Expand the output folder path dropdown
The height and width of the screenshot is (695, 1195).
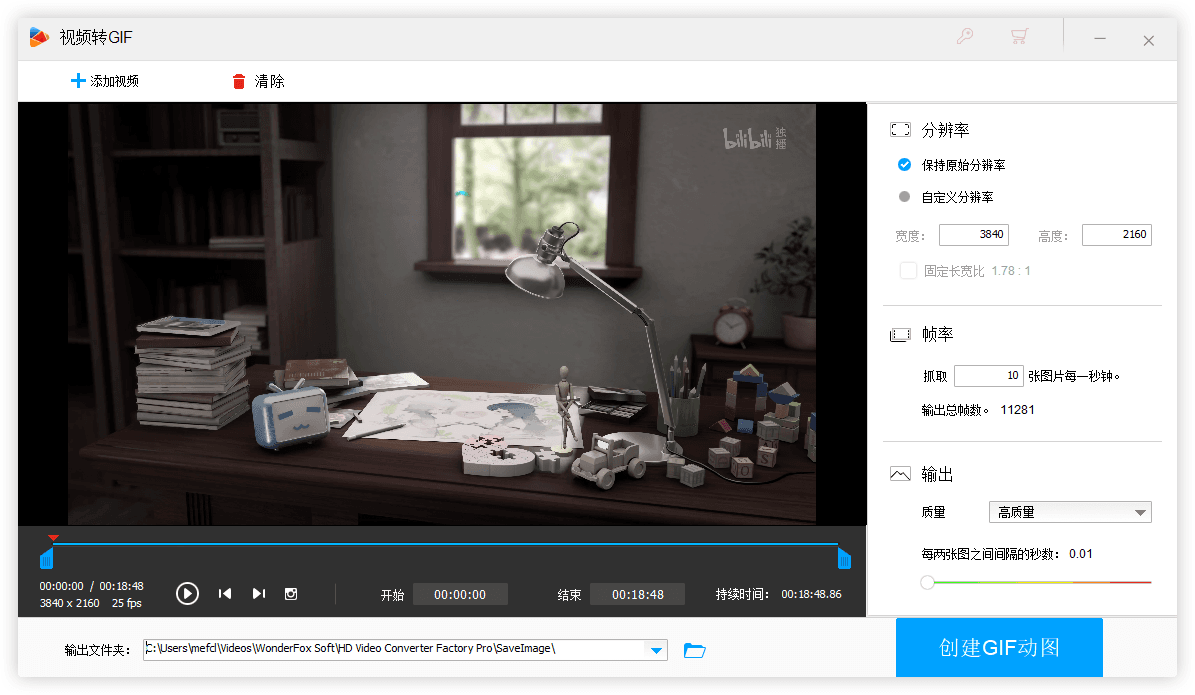pos(656,651)
